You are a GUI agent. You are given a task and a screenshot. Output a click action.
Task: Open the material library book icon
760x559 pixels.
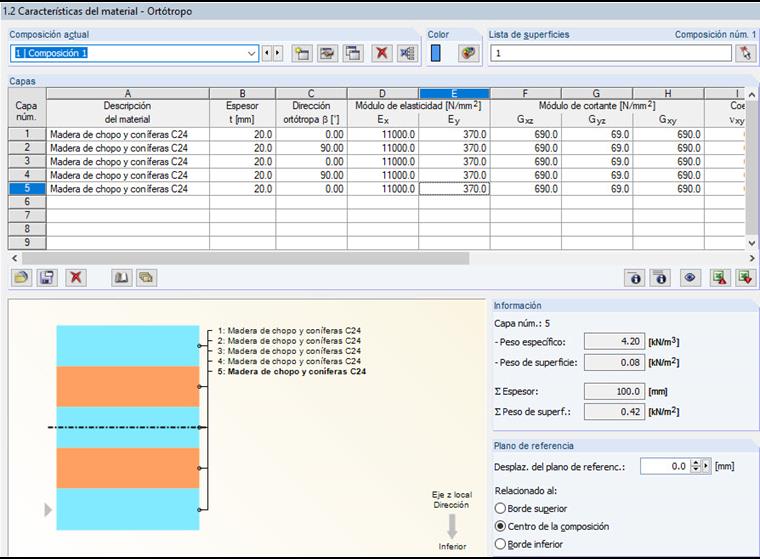pos(120,277)
